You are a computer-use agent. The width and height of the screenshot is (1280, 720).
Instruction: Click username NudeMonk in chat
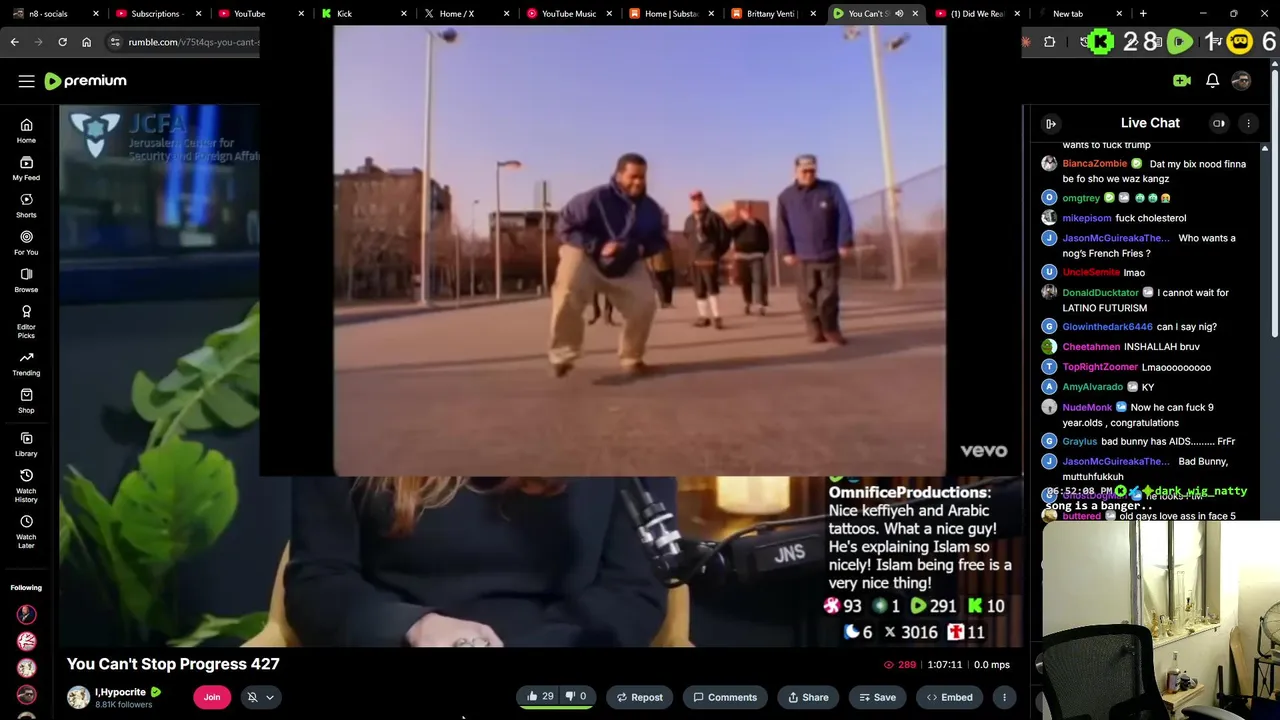tap(1087, 408)
